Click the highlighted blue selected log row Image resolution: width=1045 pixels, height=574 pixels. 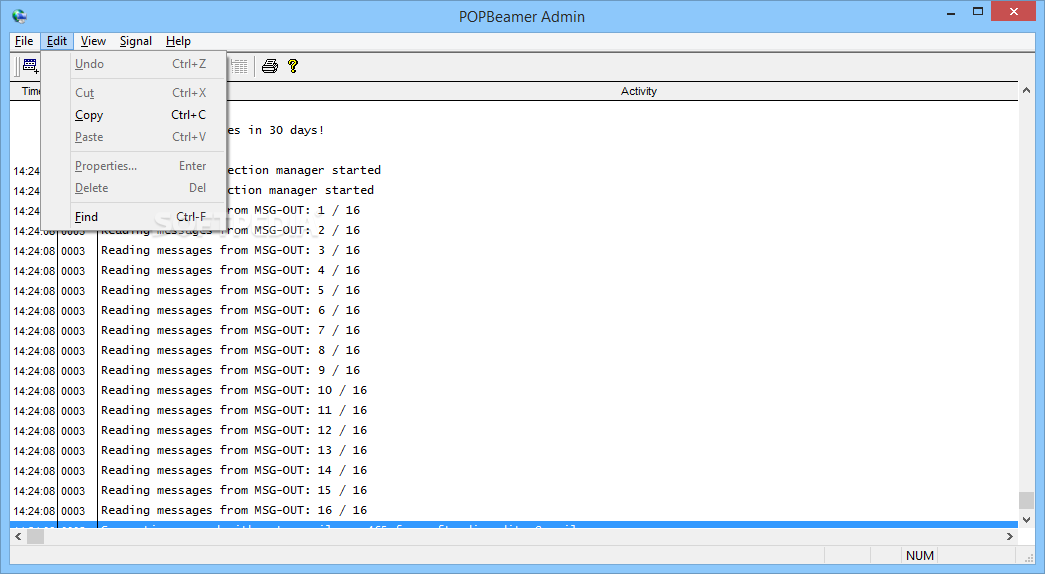(x=514, y=525)
